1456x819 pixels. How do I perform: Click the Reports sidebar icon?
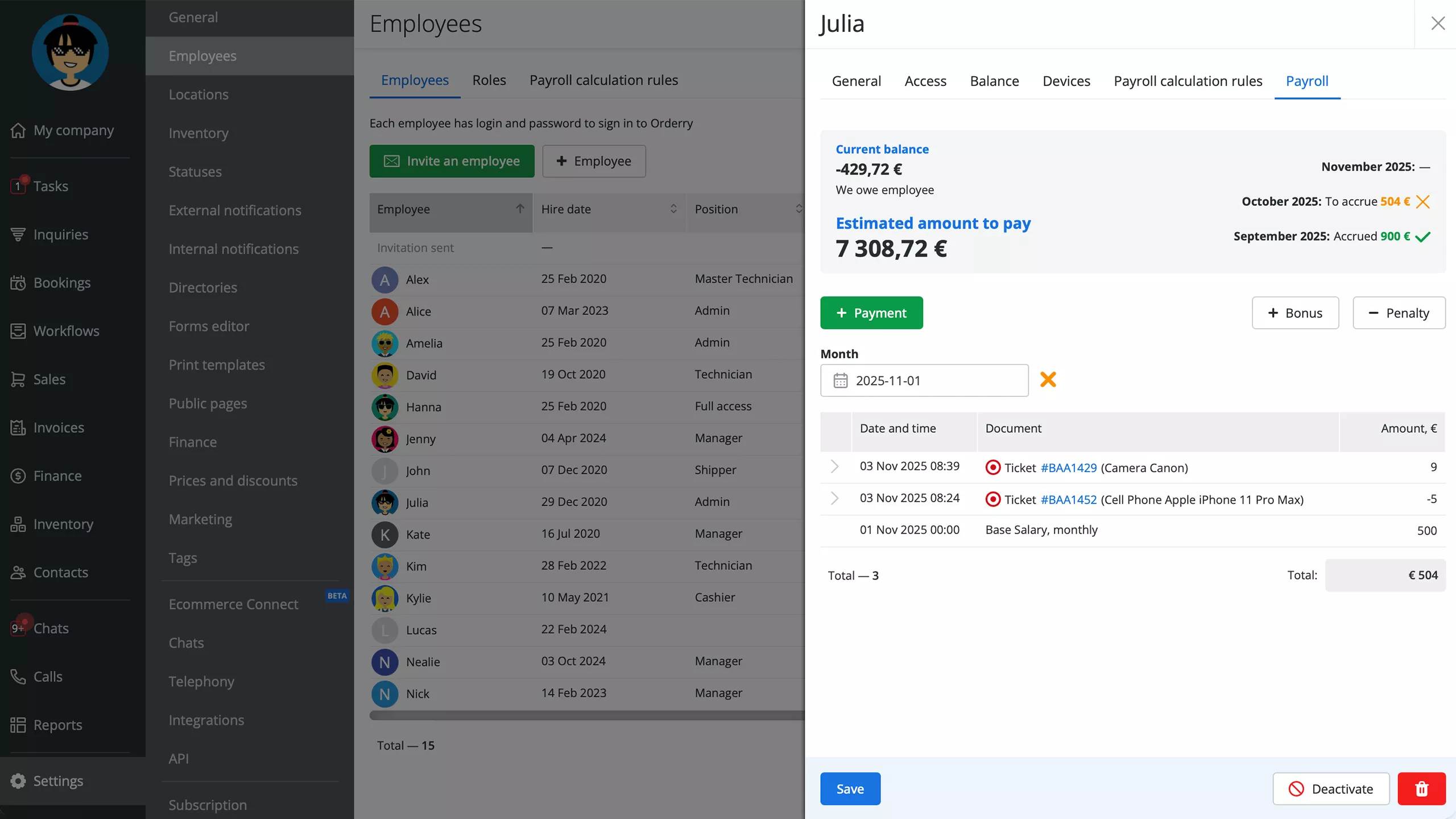point(18,725)
